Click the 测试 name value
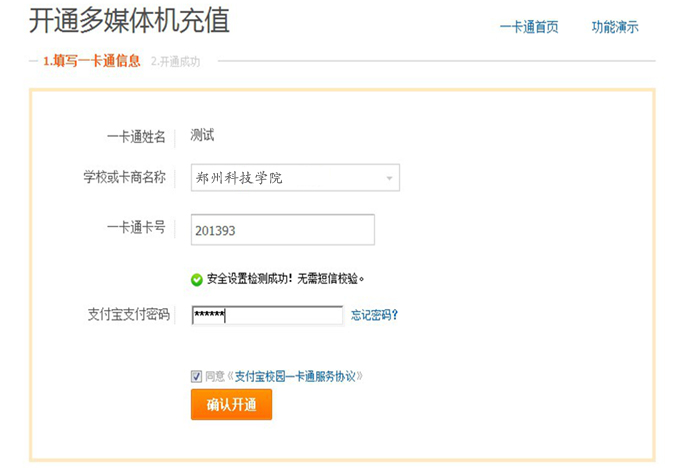The width and height of the screenshot is (673, 468). click(x=202, y=135)
